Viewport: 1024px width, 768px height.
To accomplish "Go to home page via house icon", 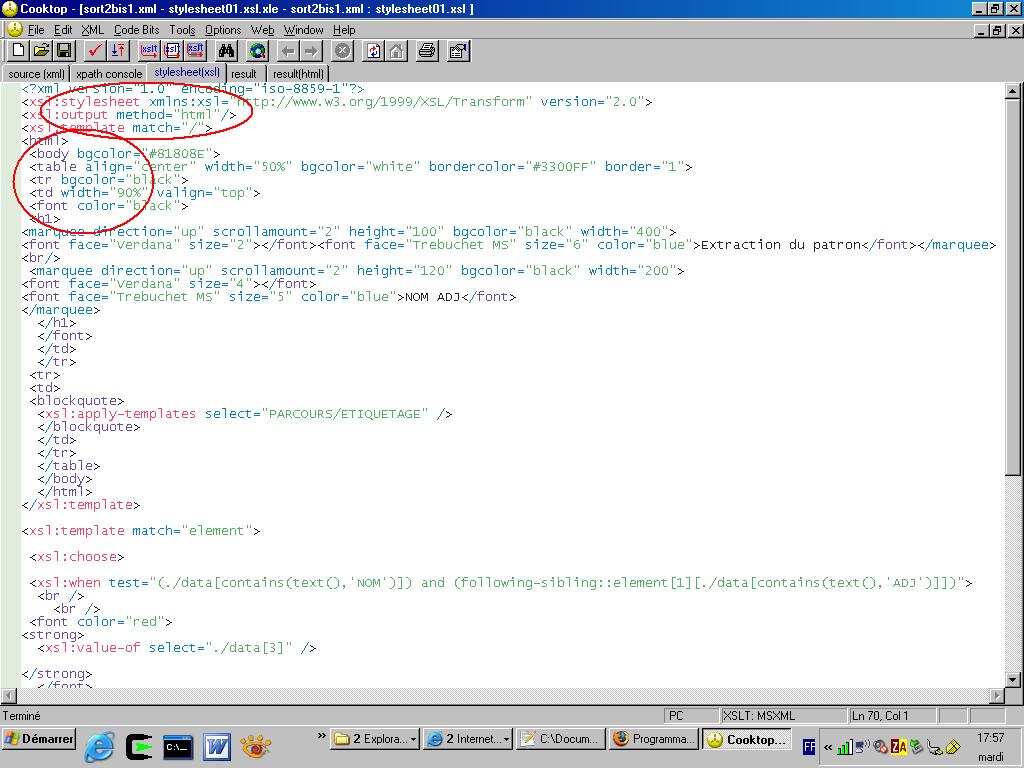I will [396, 50].
